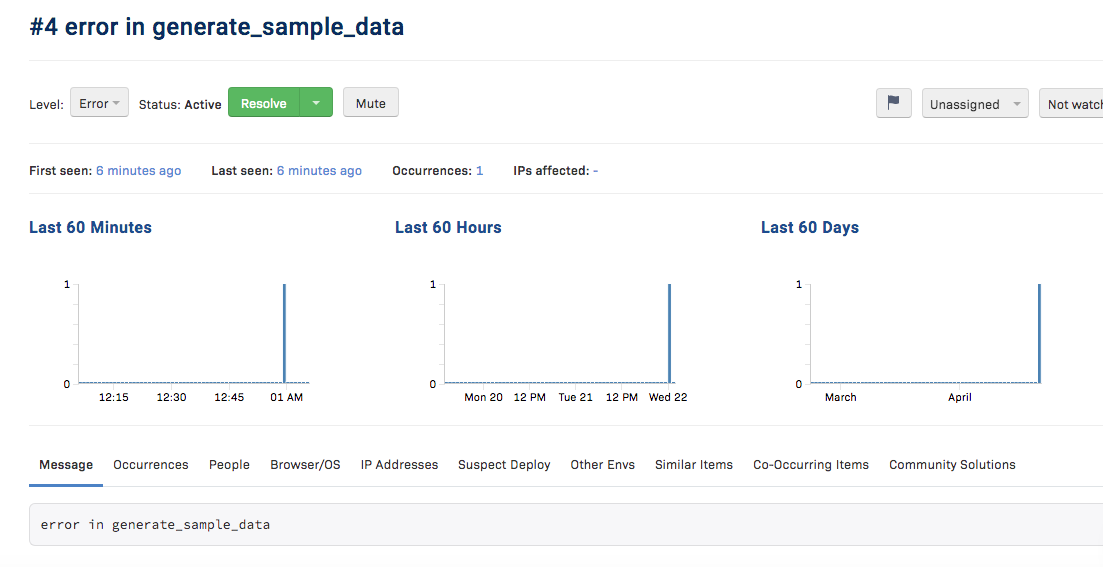Open the Browser/OS tab
The image size is (1103, 567).
click(305, 465)
